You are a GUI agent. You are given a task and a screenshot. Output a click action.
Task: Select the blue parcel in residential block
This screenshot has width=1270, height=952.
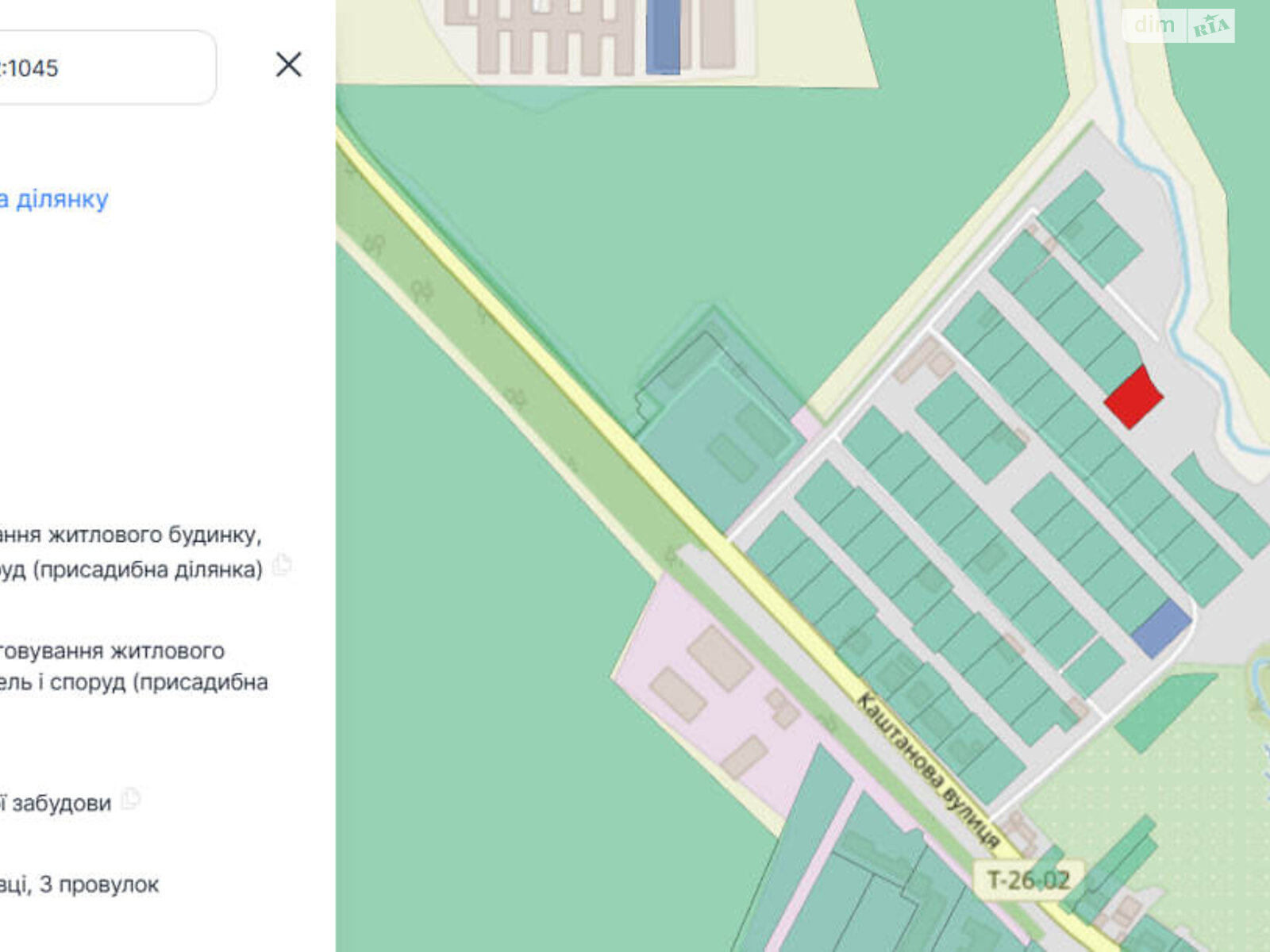(1161, 628)
